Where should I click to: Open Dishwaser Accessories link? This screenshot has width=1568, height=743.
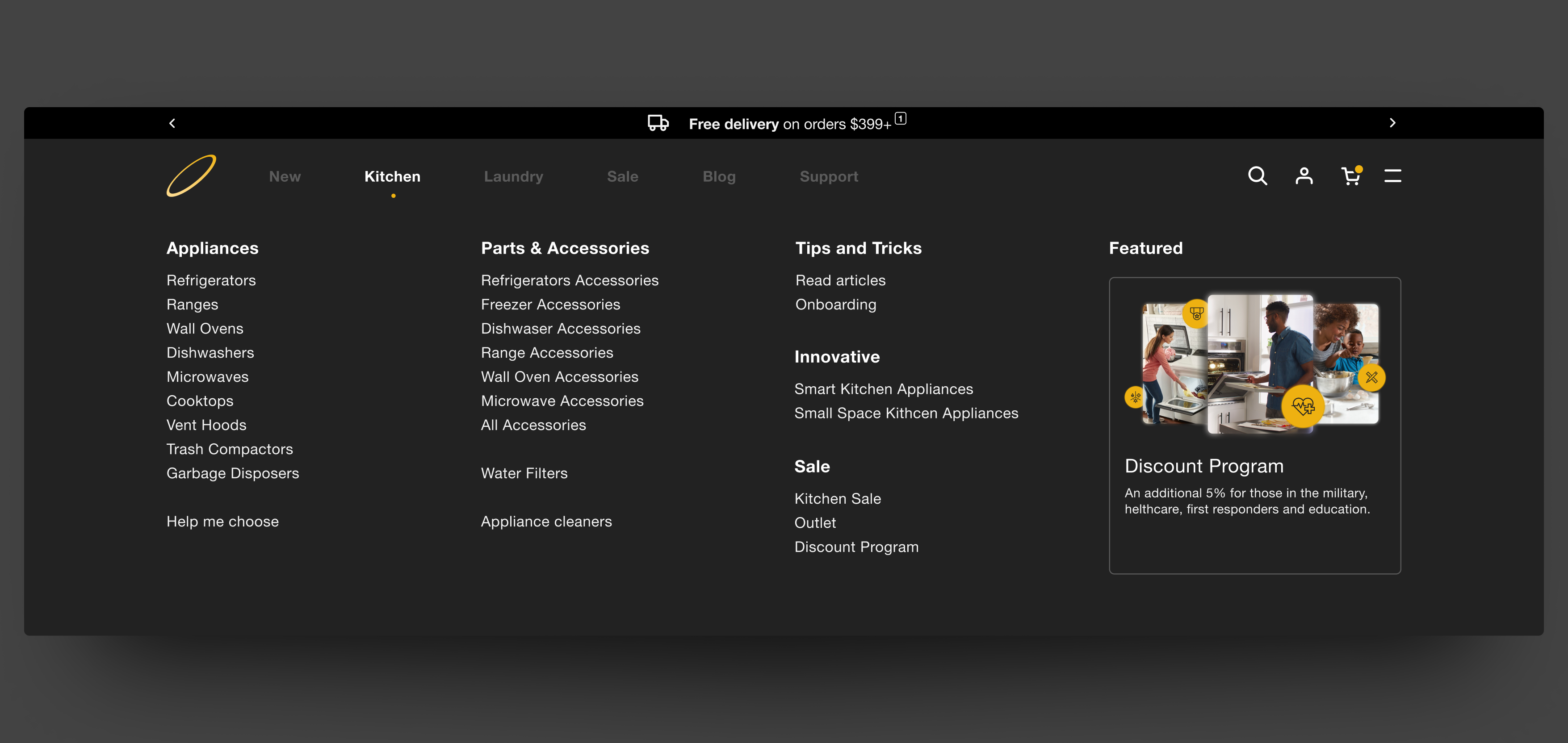point(561,329)
